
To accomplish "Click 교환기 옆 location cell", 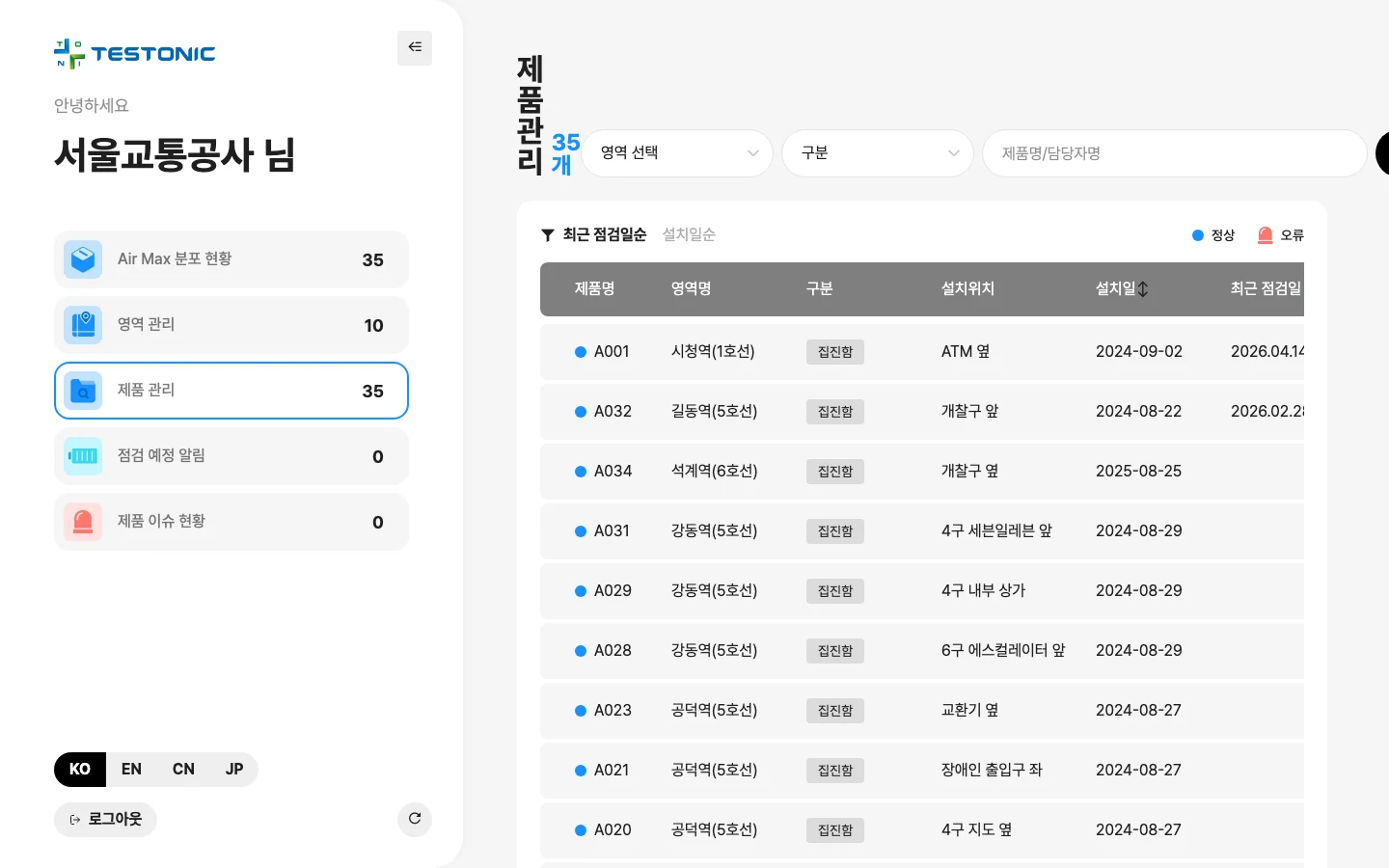I will [x=969, y=711].
